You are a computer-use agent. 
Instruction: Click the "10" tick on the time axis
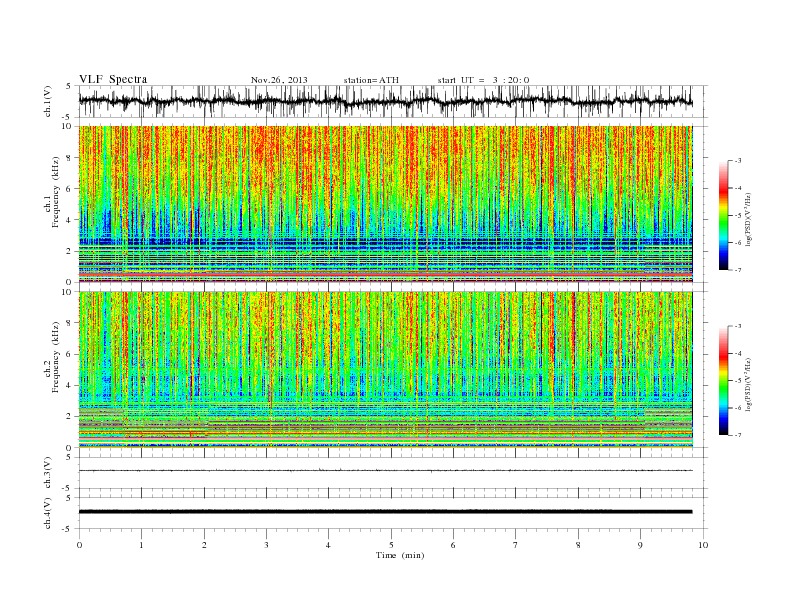703,545
